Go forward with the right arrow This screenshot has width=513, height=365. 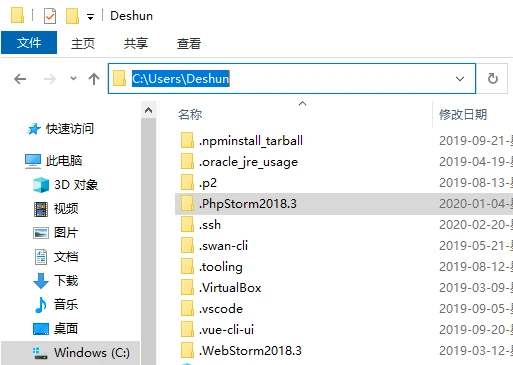pyautogui.click(x=50, y=79)
